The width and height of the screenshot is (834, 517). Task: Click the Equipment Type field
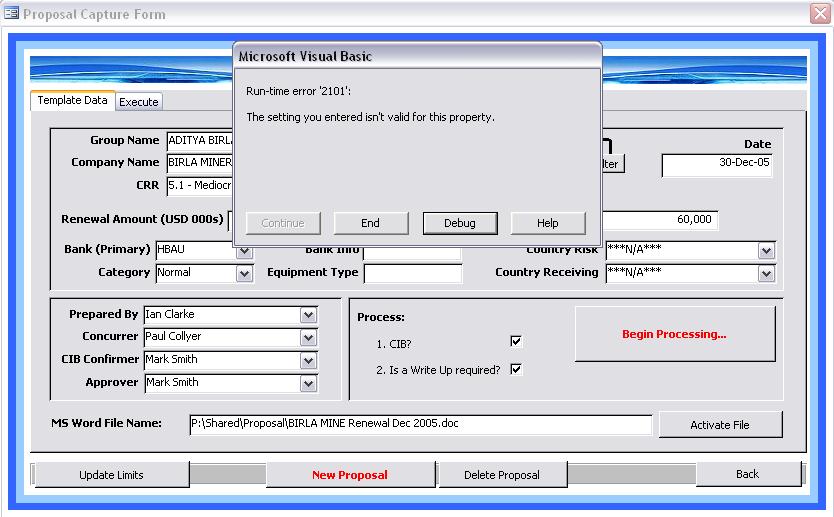pyautogui.click(x=413, y=273)
